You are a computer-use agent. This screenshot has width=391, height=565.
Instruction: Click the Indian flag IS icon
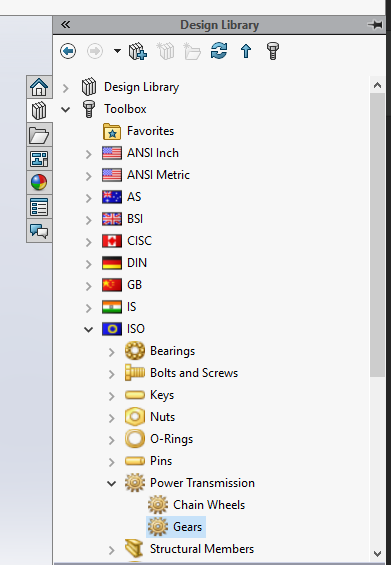pyautogui.click(x=112, y=307)
